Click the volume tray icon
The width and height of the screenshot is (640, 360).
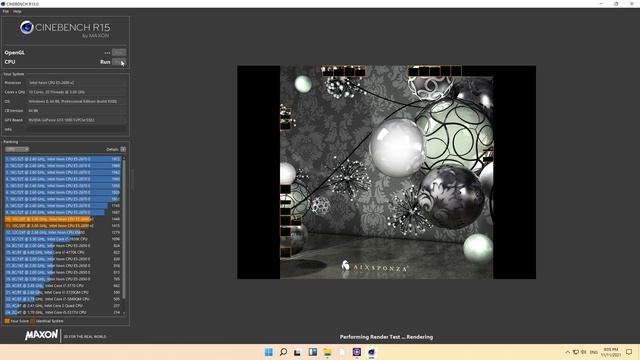pos(584,352)
